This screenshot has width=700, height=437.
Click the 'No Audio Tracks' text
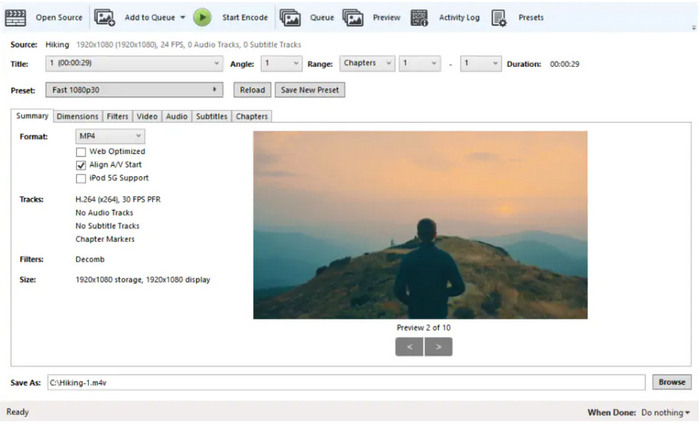tap(104, 212)
